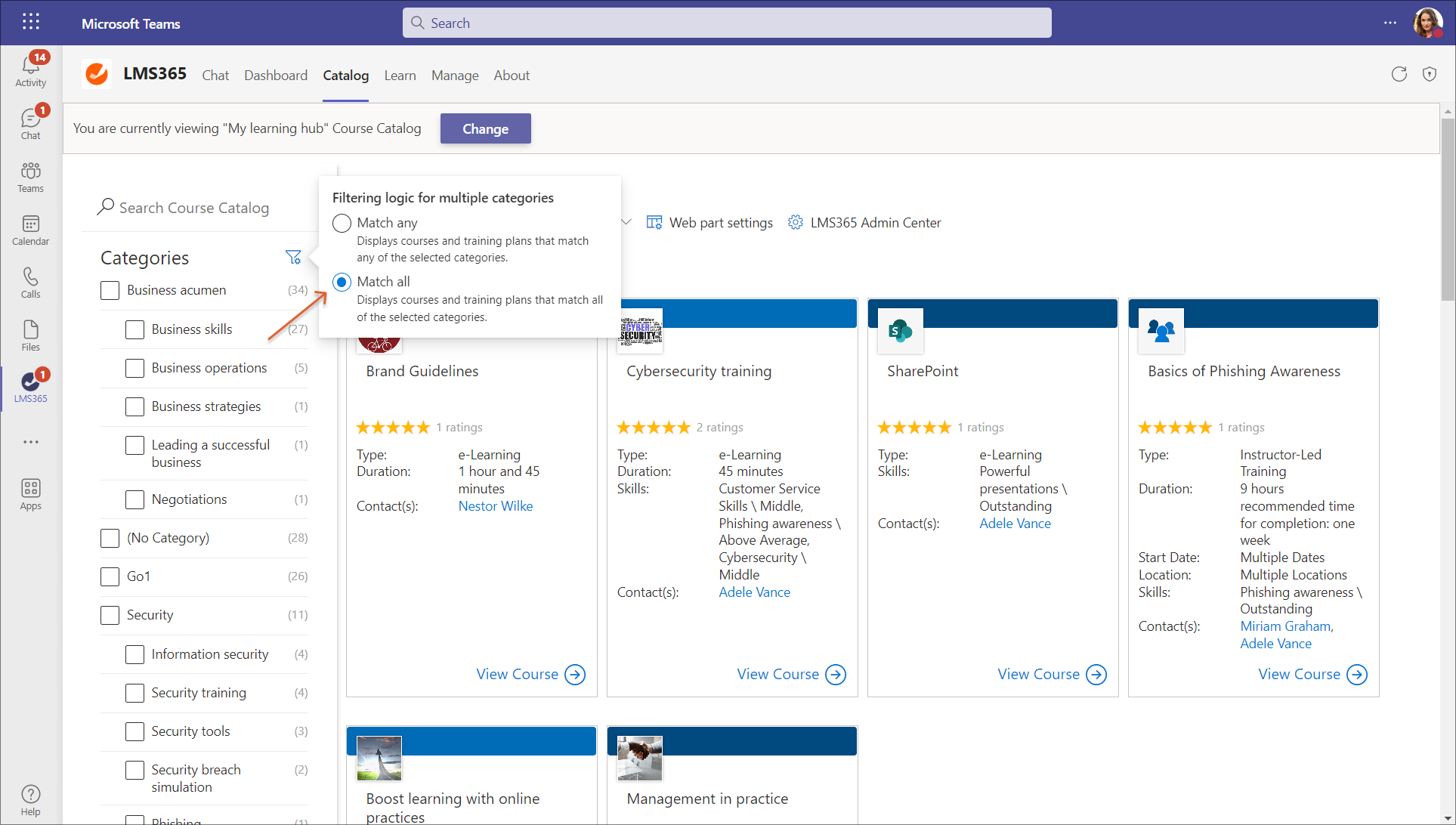
Task: Switch to the Chat tab
Action: click(x=215, y=75)
